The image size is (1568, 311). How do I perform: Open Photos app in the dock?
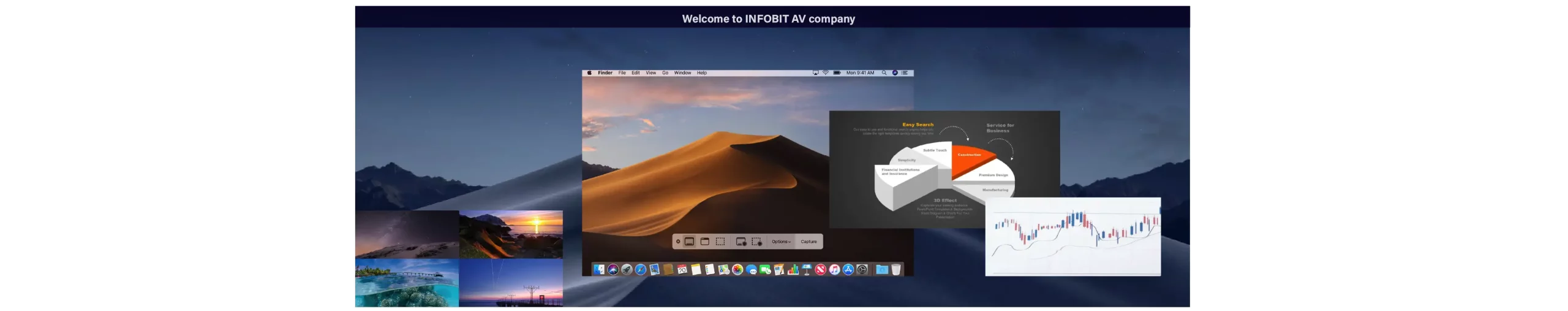[x=737, y=270]
